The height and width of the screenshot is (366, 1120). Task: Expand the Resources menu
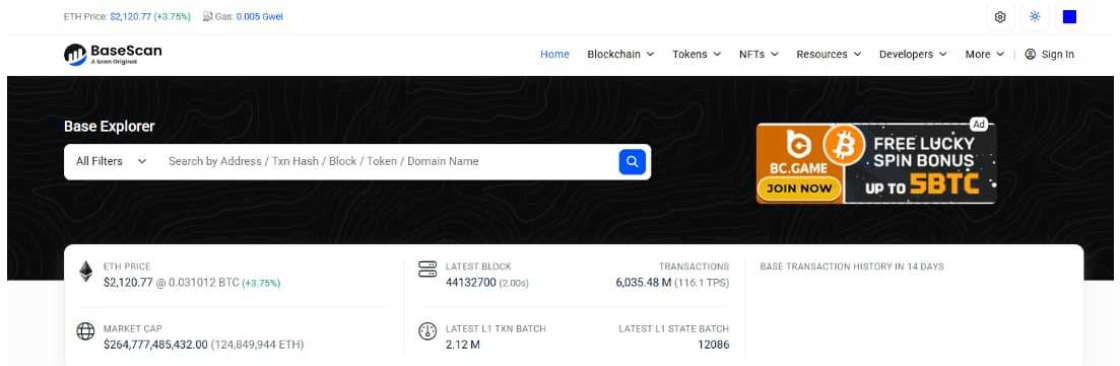coord(829,54)
